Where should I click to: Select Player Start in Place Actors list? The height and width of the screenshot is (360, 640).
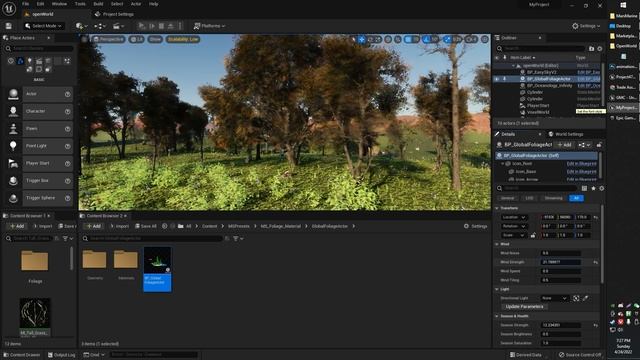click(x=39, y=163)
